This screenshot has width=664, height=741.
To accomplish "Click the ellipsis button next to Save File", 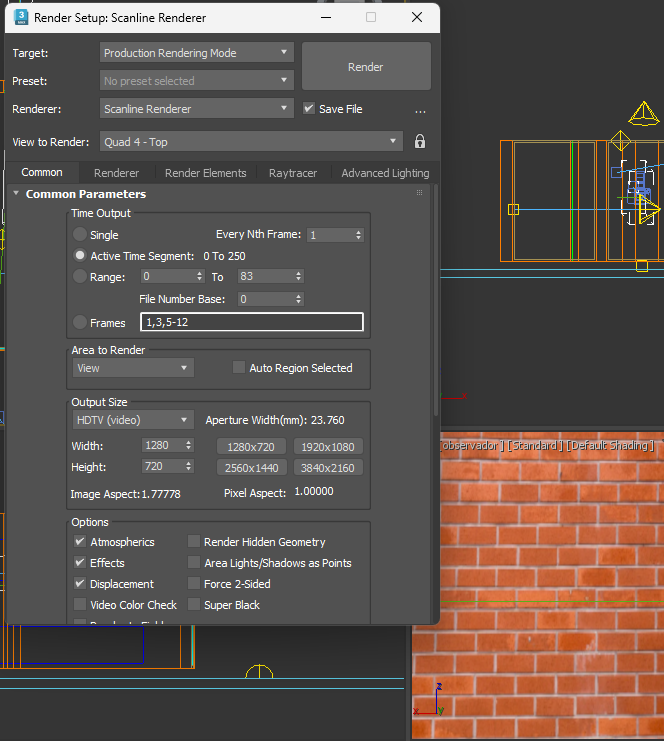I will tap(420, 110).
